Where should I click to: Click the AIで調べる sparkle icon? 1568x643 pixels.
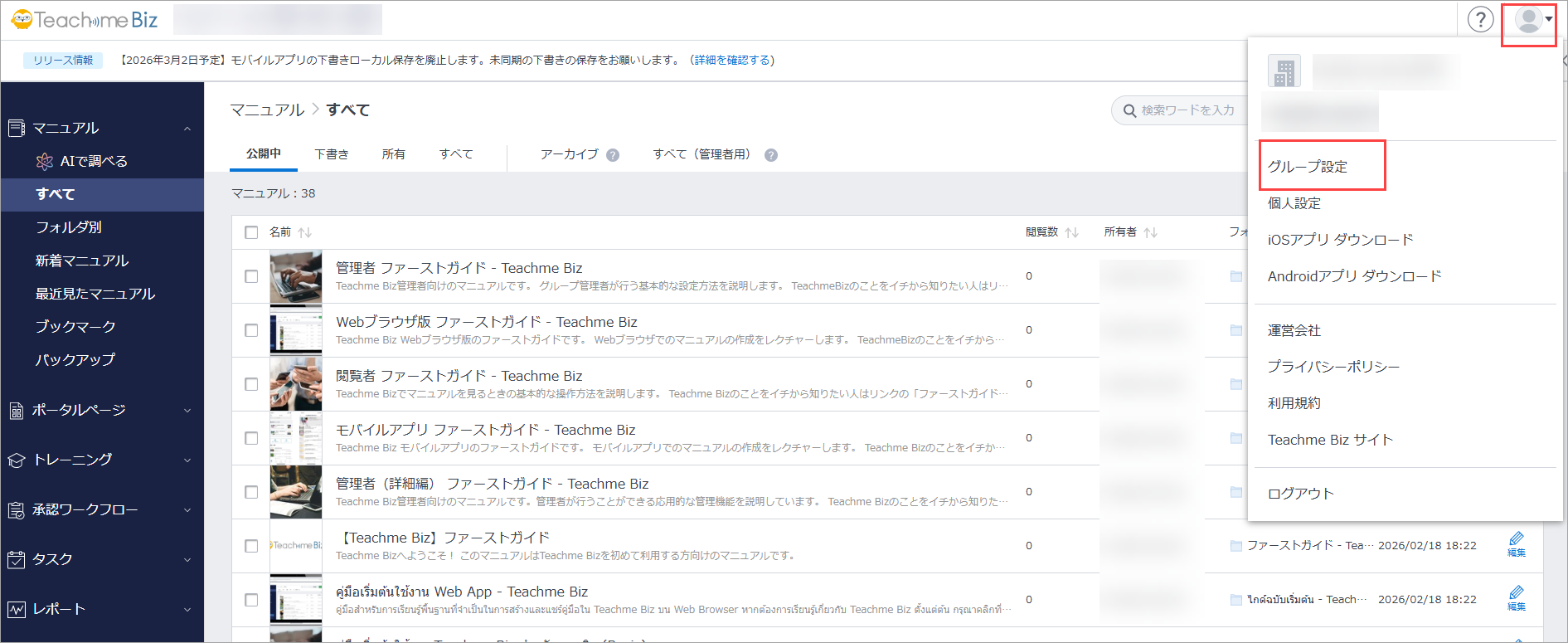(45, 161)
